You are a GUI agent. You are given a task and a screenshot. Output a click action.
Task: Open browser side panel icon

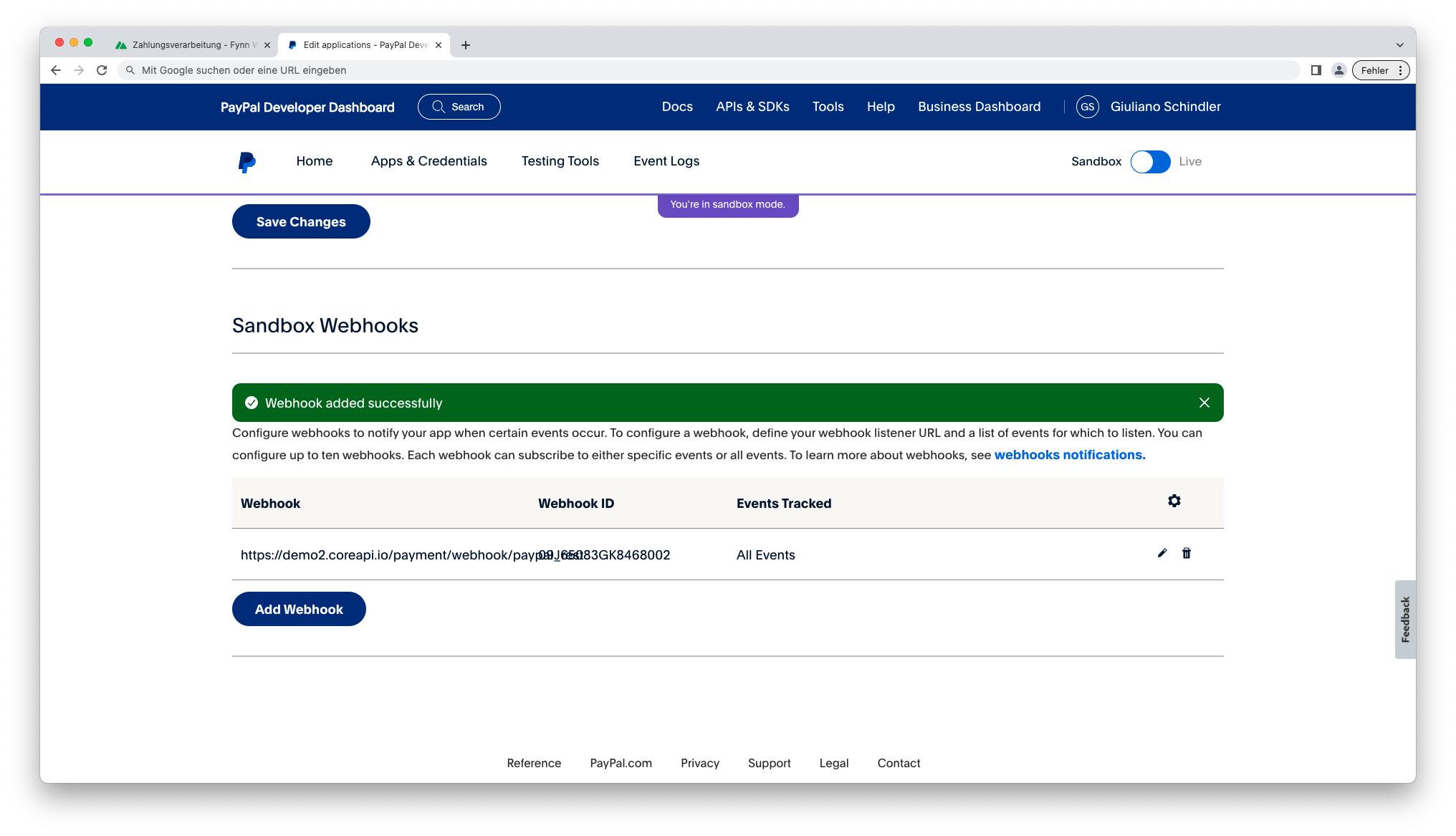click(1316, 70)
